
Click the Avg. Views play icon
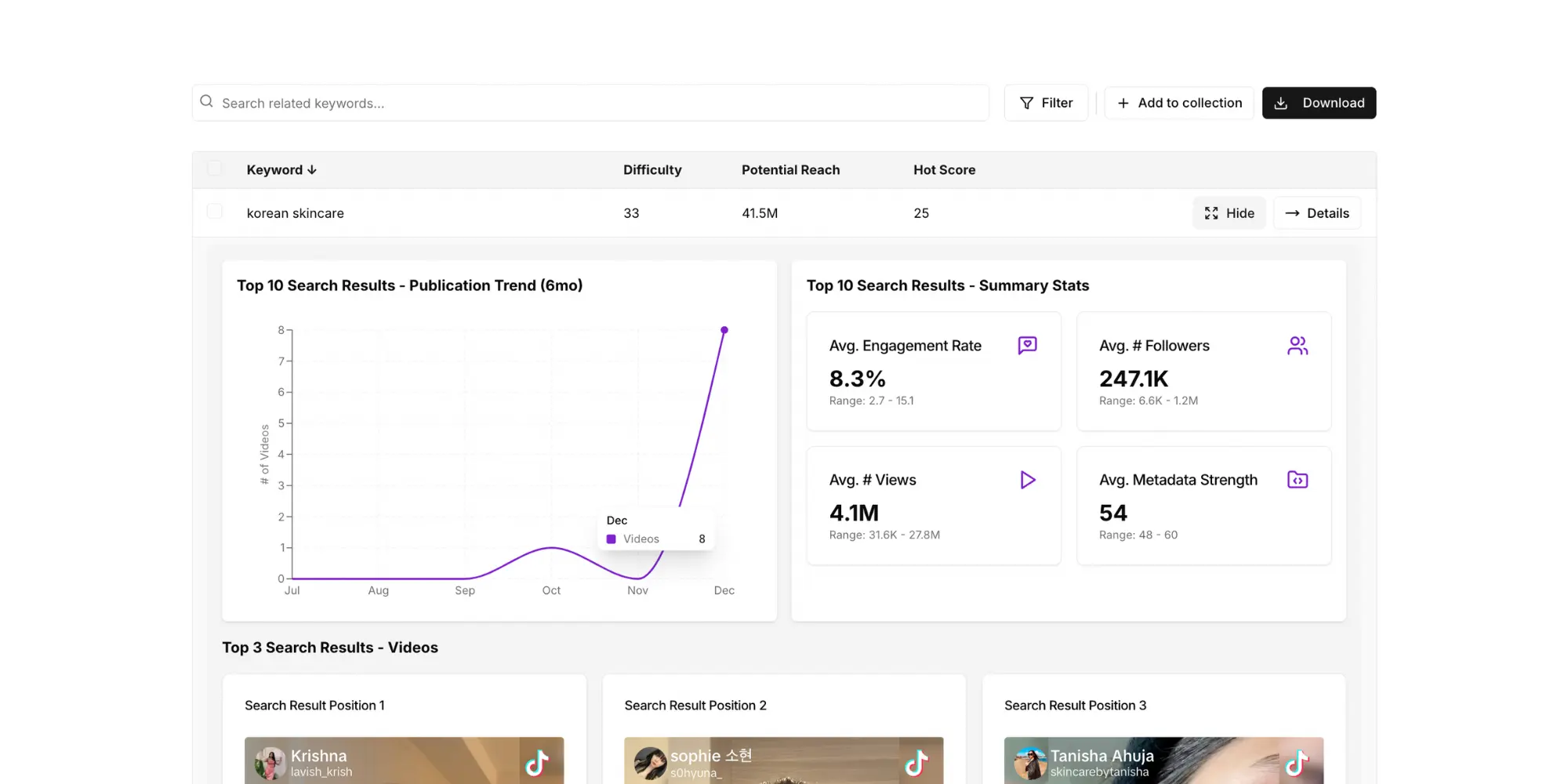pos(1027,480)
